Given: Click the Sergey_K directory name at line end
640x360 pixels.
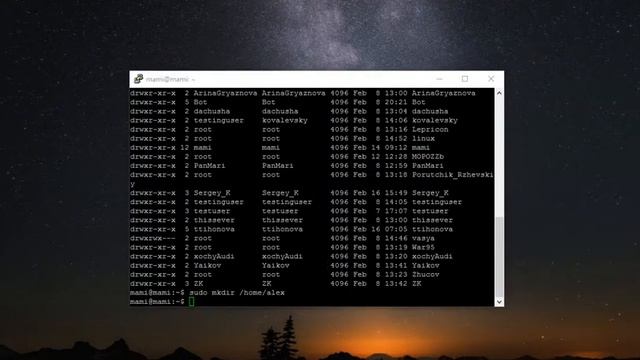Looking at the screenshot, I should coord(430,193).
